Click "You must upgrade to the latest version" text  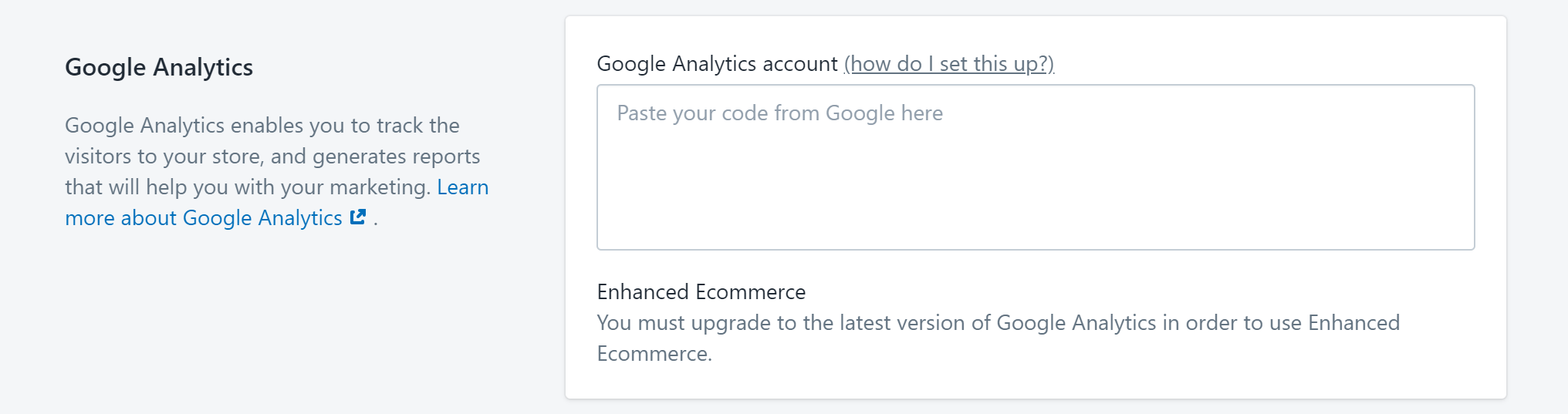click(x=779, y=323)
